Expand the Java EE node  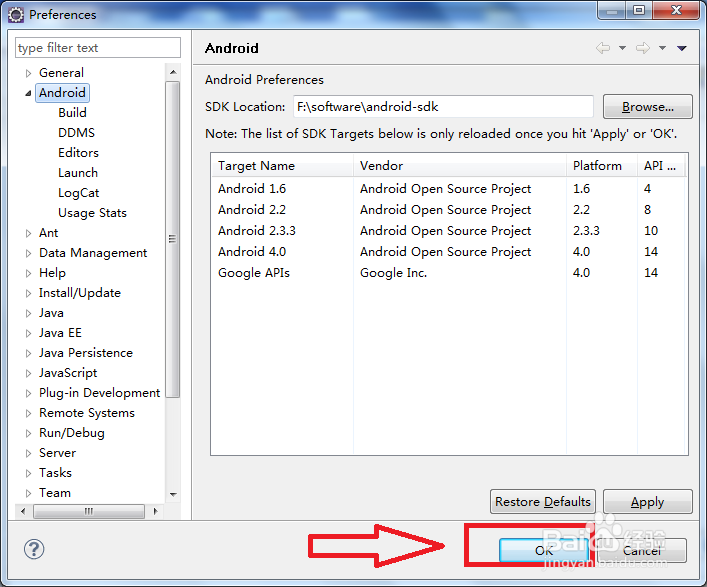click(x=28, y=333)
